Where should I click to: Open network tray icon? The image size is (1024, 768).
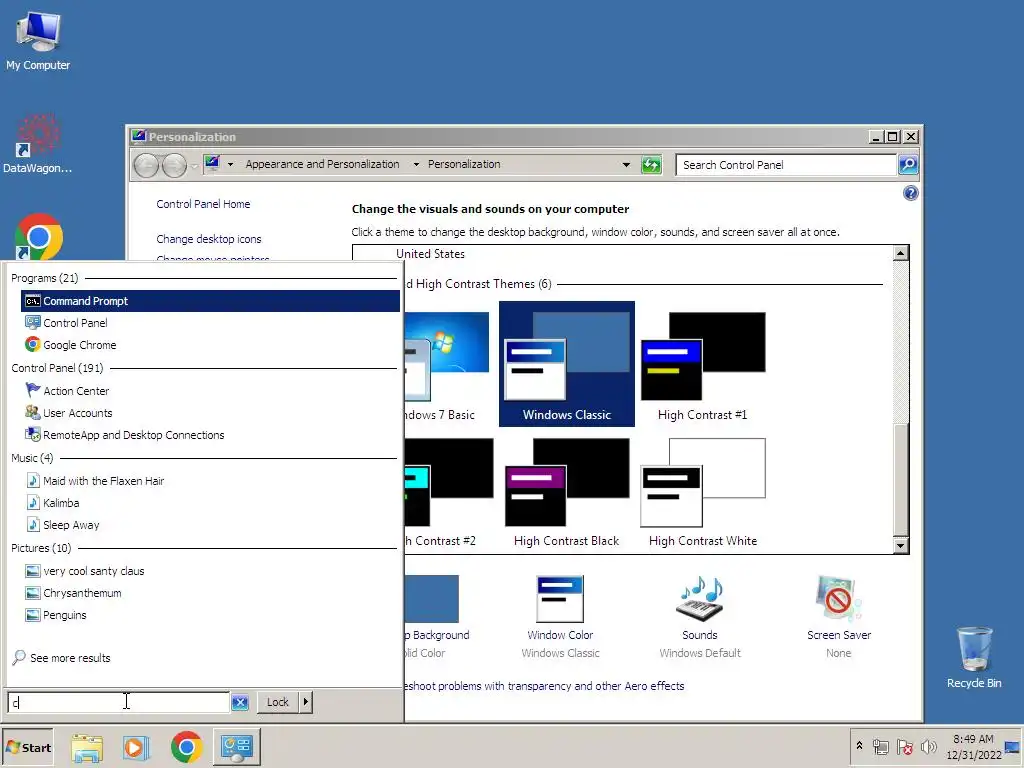pyautogui.click(x=880, y=747)
